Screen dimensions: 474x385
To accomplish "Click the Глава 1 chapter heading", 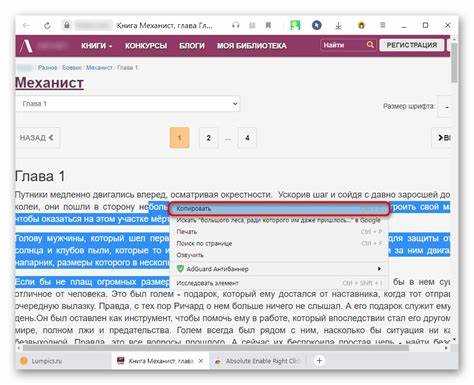I will tap(40, 176).
